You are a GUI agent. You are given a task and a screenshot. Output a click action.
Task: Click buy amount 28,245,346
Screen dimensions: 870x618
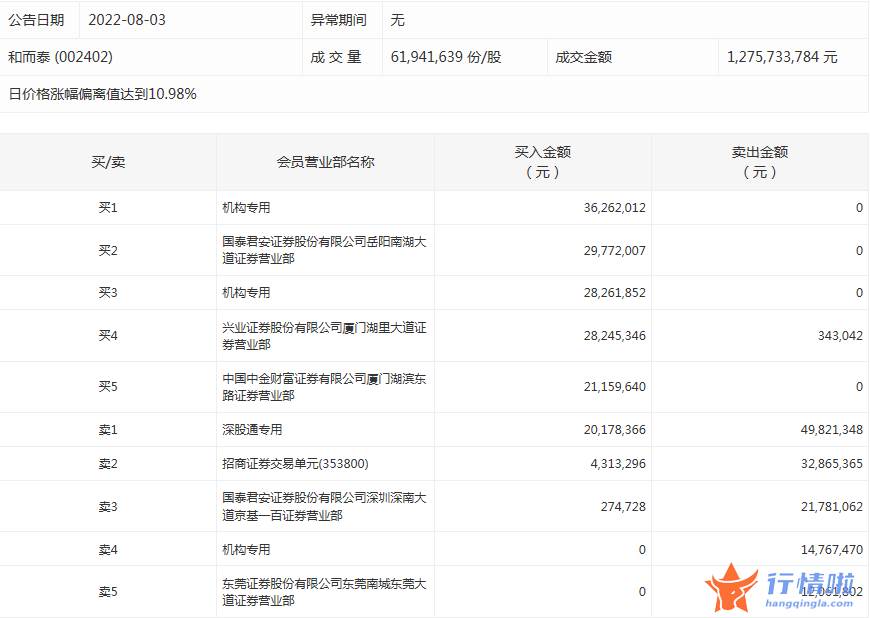pos(615,336)
